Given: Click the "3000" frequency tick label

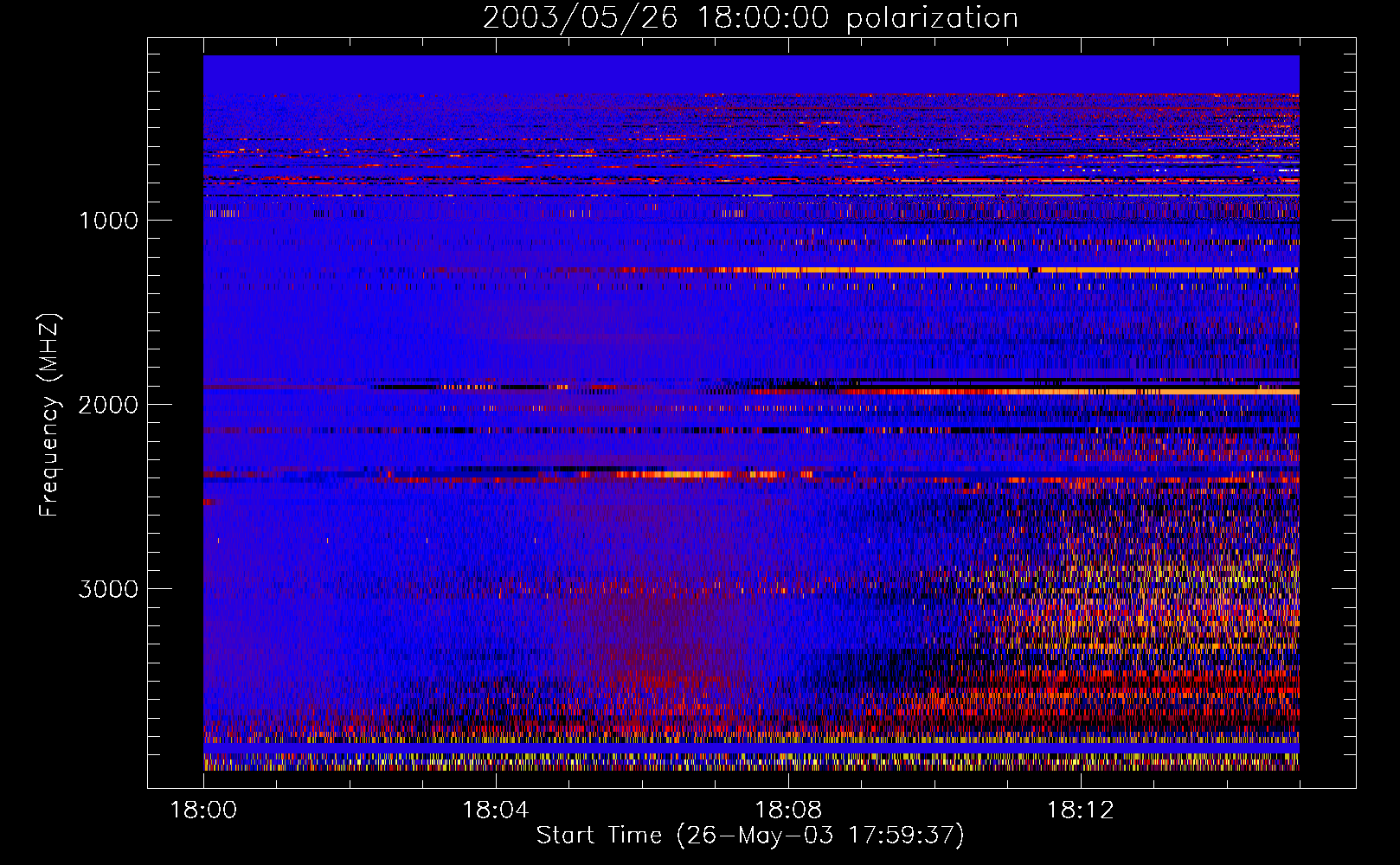Looking at the screenshot, I should click(x=108, y=589).
